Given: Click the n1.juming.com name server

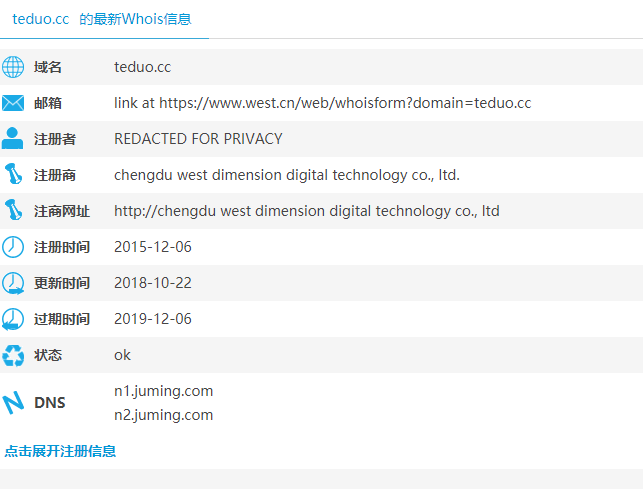Looking at the screenshot, I should pyautogui.click(x=163, y=391).
